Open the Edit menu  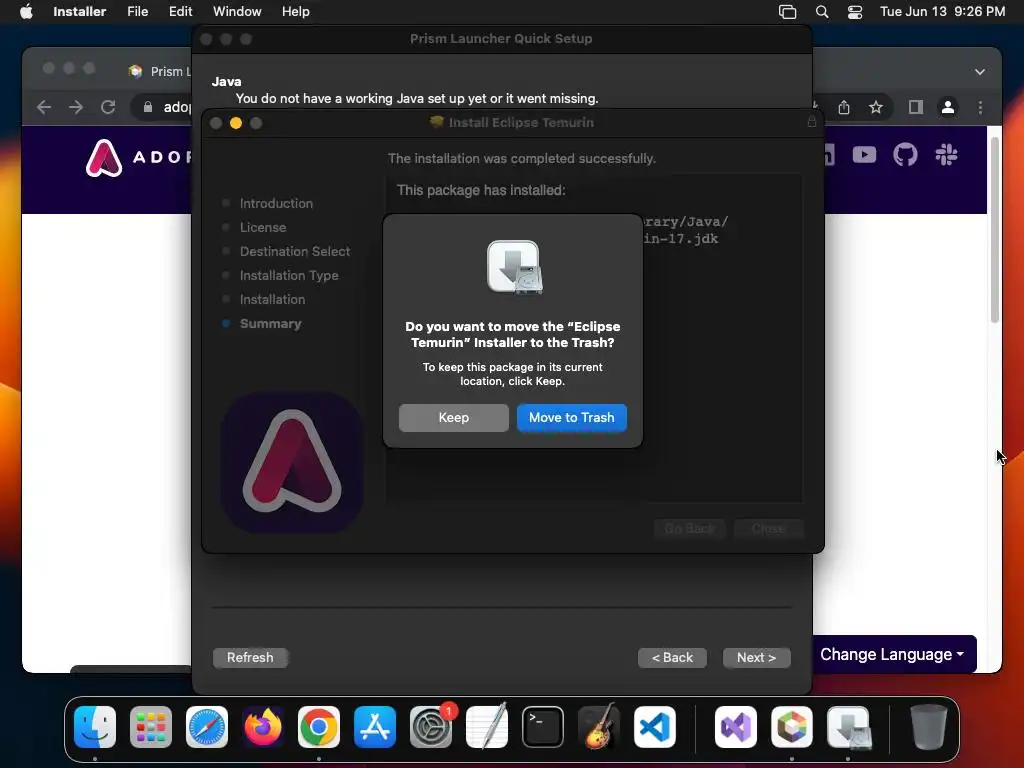180,11
